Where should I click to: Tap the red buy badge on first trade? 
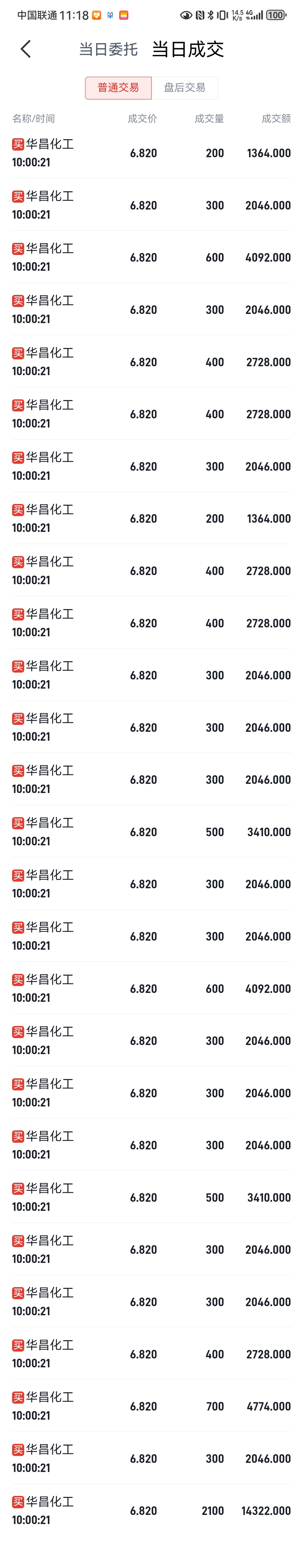[x=18, y=144]
